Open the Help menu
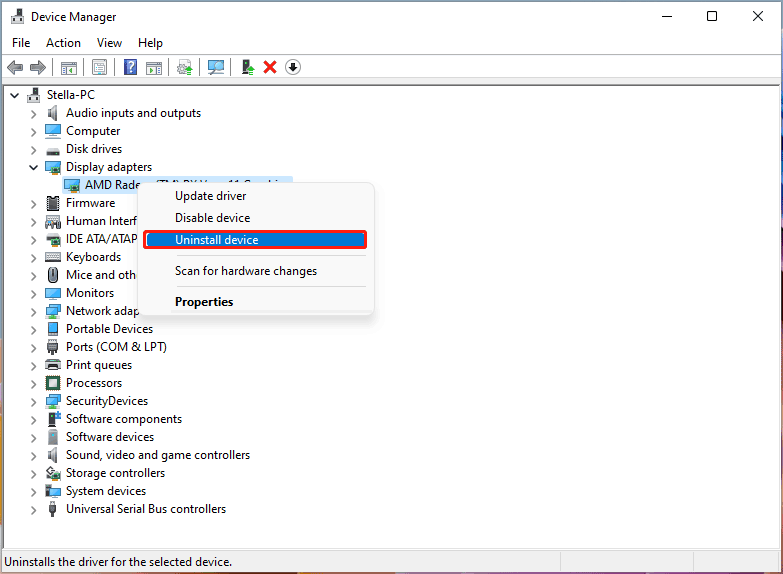 coord(150,43)
